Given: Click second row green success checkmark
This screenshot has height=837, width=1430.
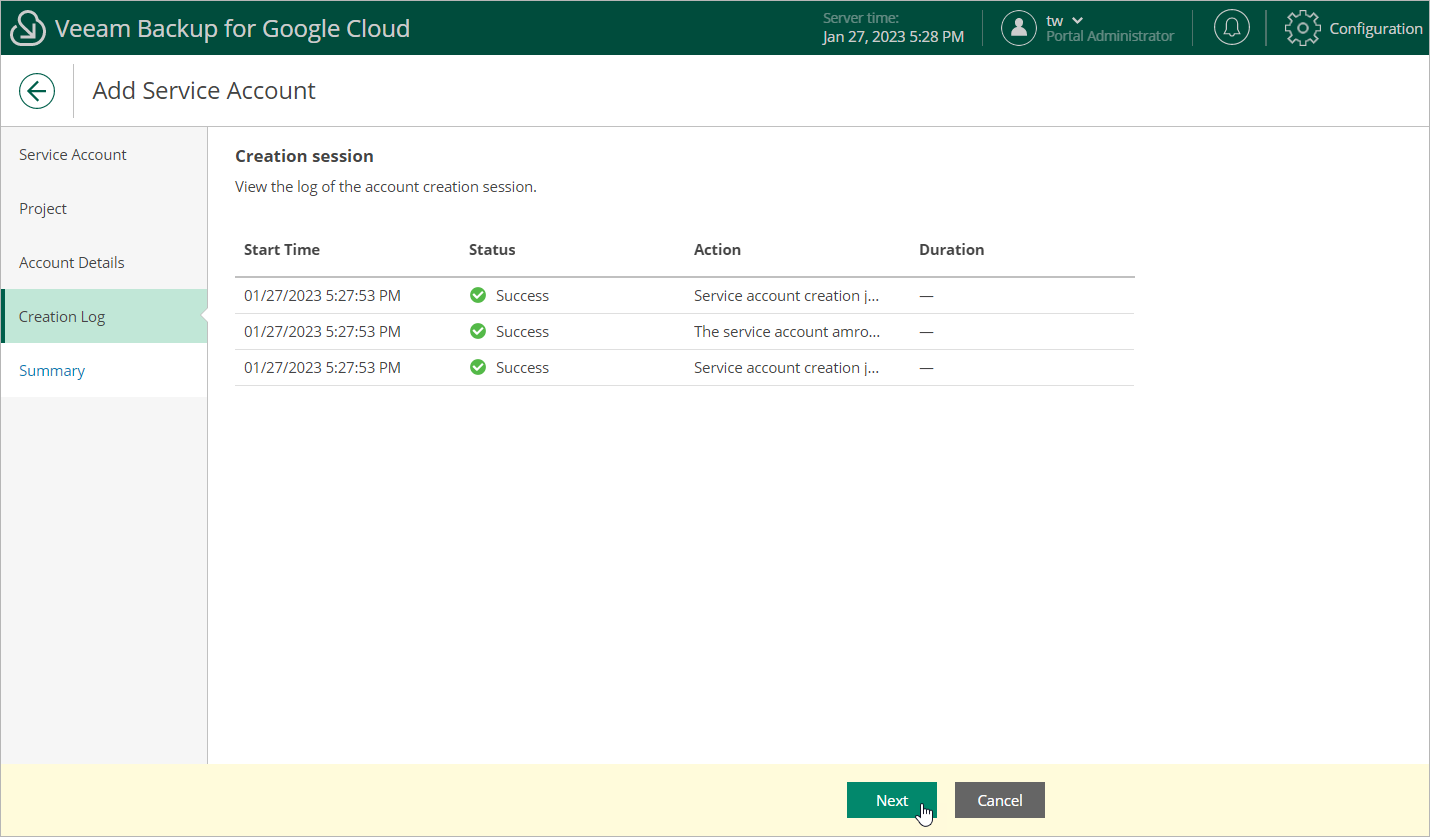Looking at the screenshot, I should (x=478, y=332).
